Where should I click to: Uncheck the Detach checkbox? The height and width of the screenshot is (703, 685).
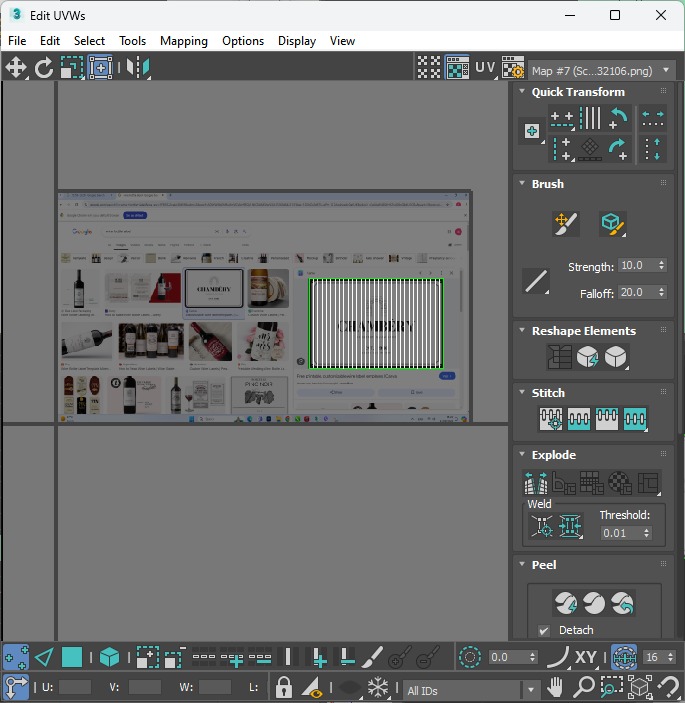544,630
